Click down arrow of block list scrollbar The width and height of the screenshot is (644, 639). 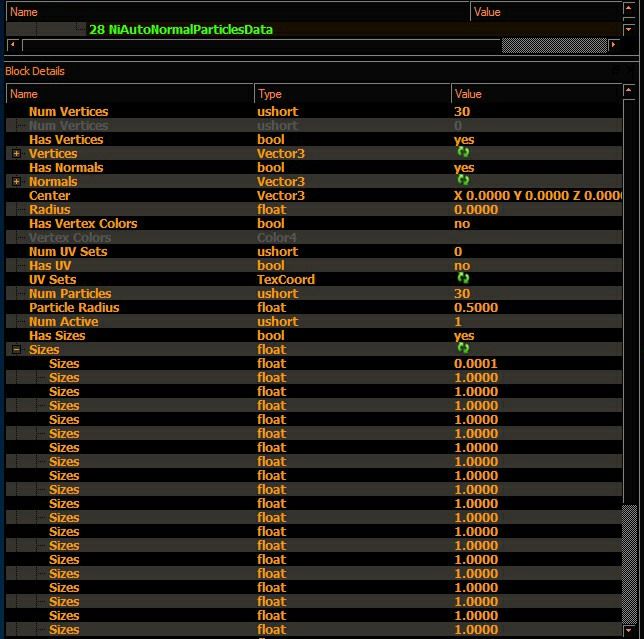(629, 30)
